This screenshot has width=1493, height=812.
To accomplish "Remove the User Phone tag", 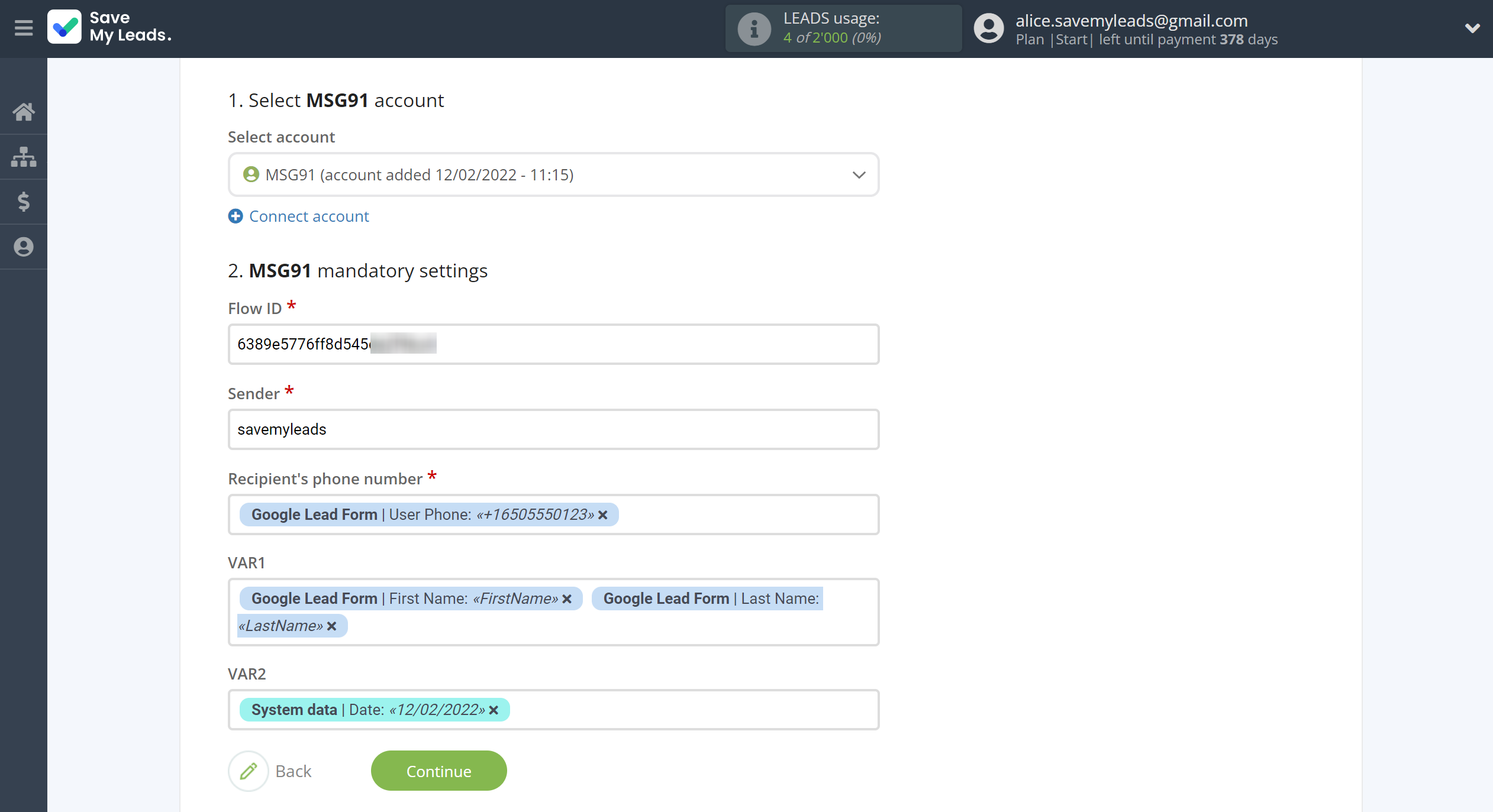I will pyautogui.click(x=603, y=515).
